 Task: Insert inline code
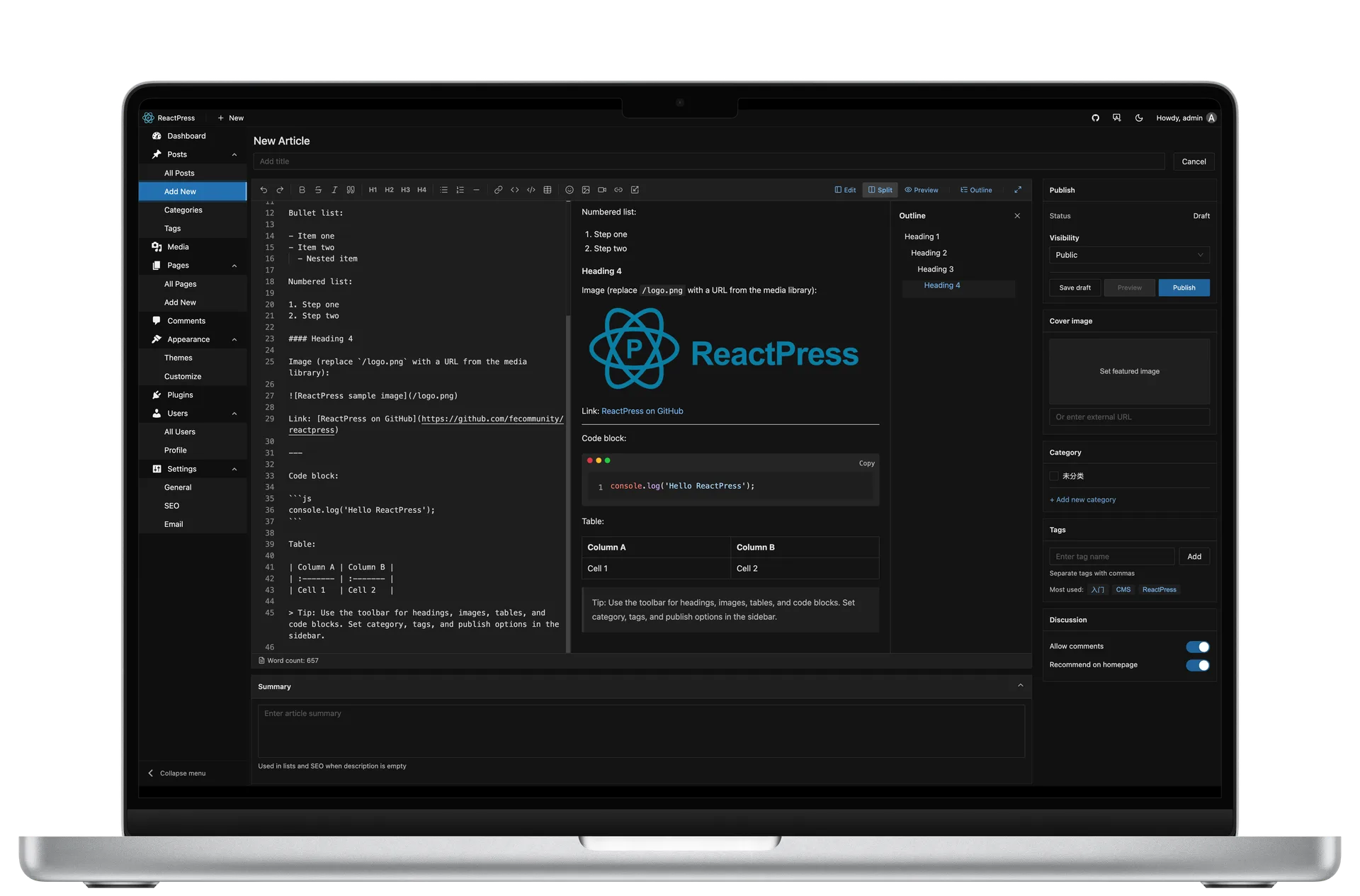(514, 190)
